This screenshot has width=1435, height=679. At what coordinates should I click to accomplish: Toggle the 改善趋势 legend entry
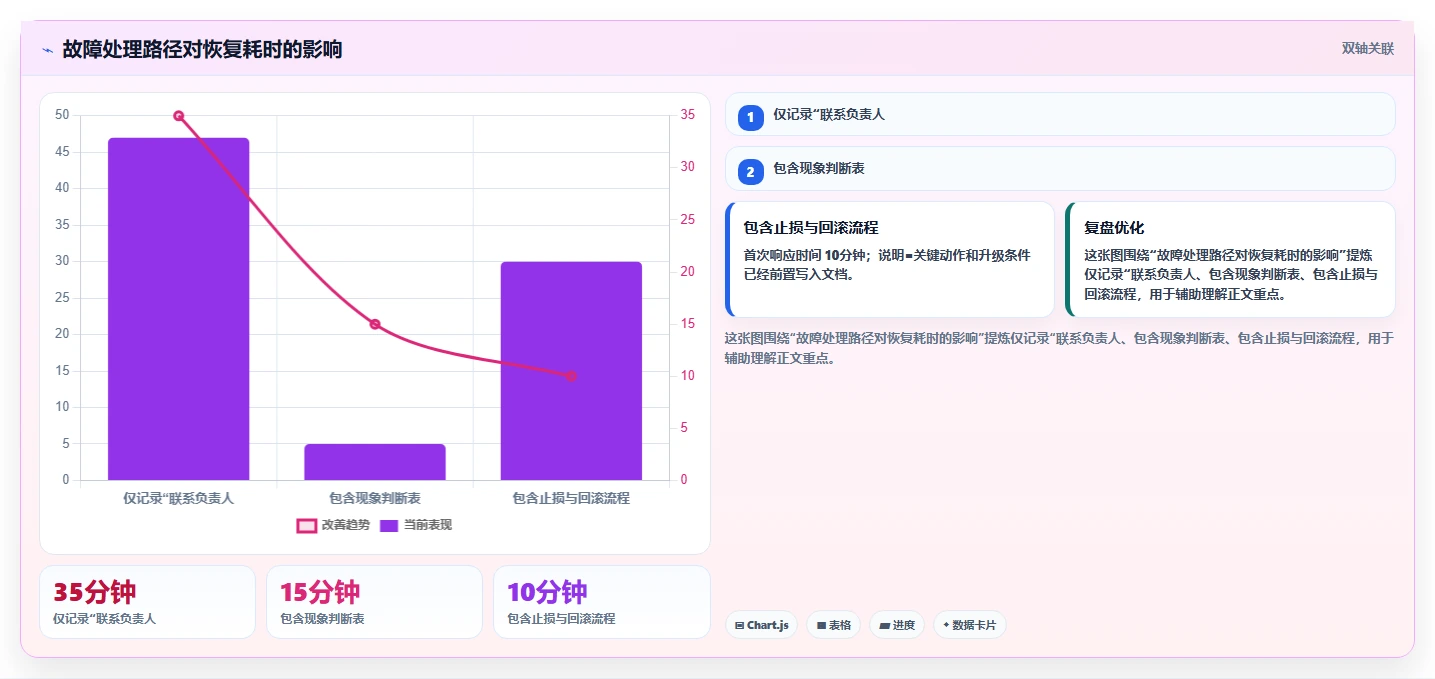(x=333, y=525)
